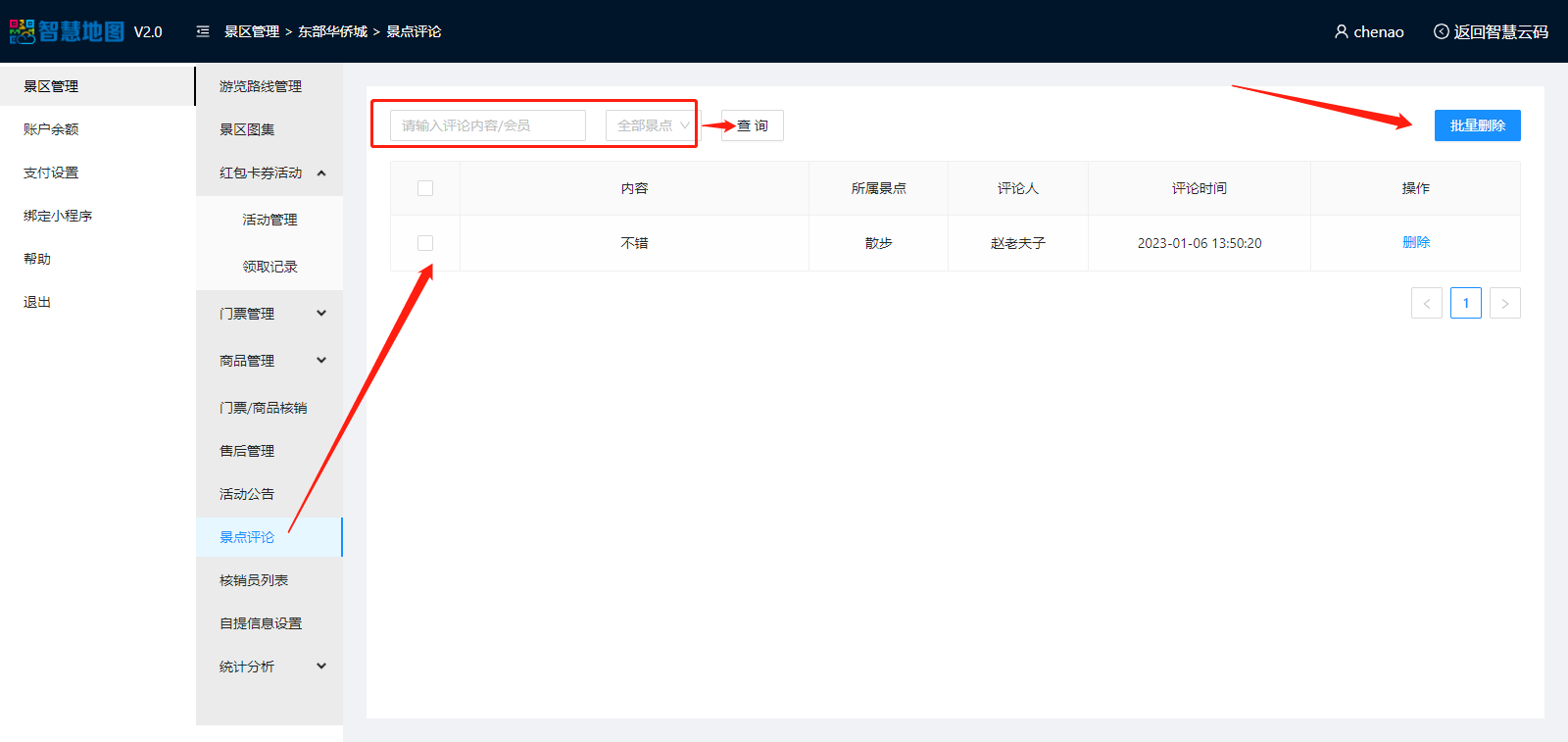
Task: Click the sidebar collapse hamburger icon
Action: coord(203,31)
